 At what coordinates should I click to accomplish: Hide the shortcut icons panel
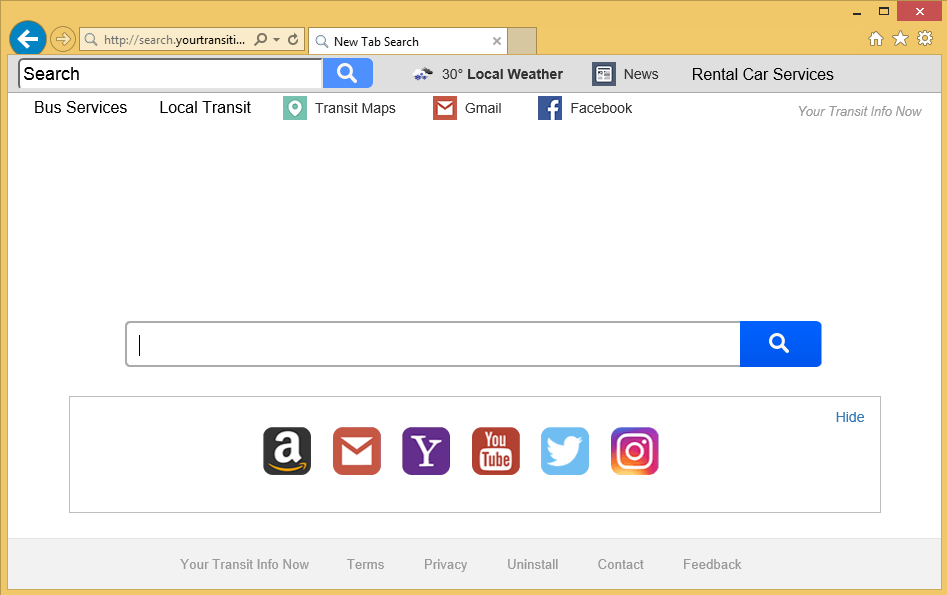coord(850,417)
